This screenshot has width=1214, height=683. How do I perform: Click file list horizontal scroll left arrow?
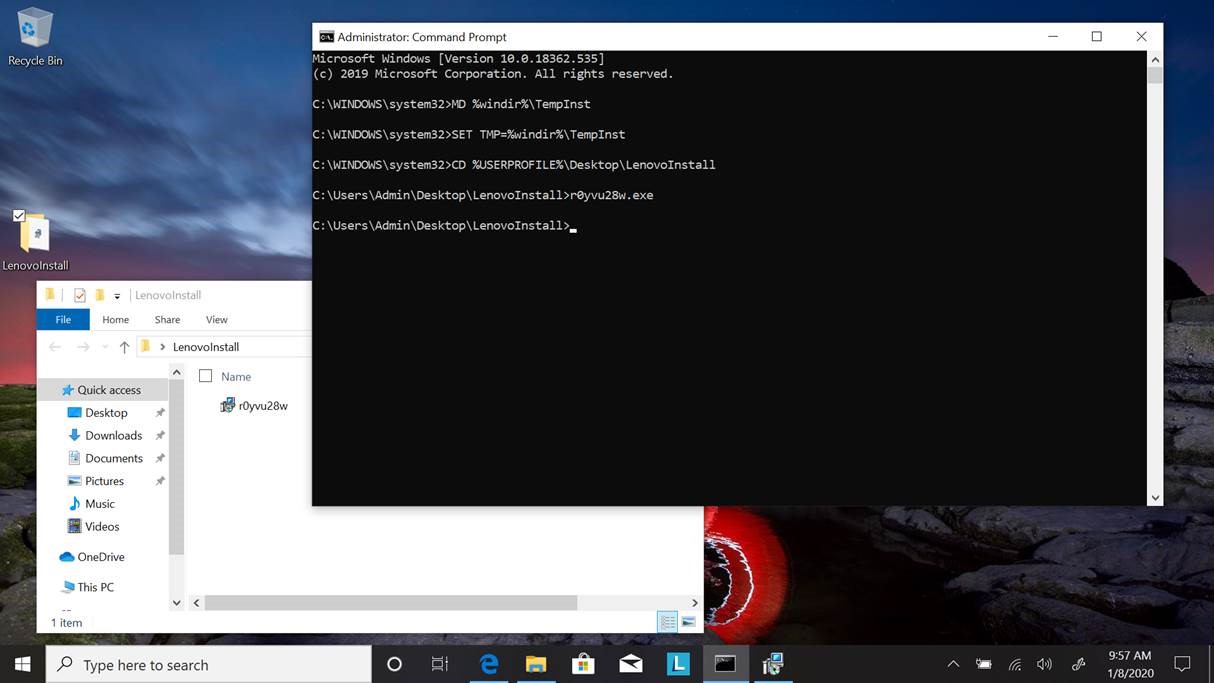[x=196, y=603]
